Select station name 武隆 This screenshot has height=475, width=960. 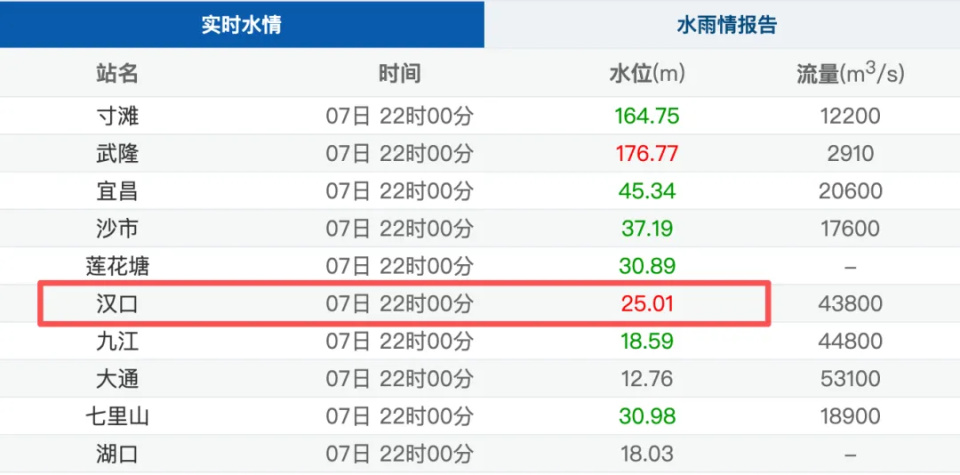click(x=117, y=153)
